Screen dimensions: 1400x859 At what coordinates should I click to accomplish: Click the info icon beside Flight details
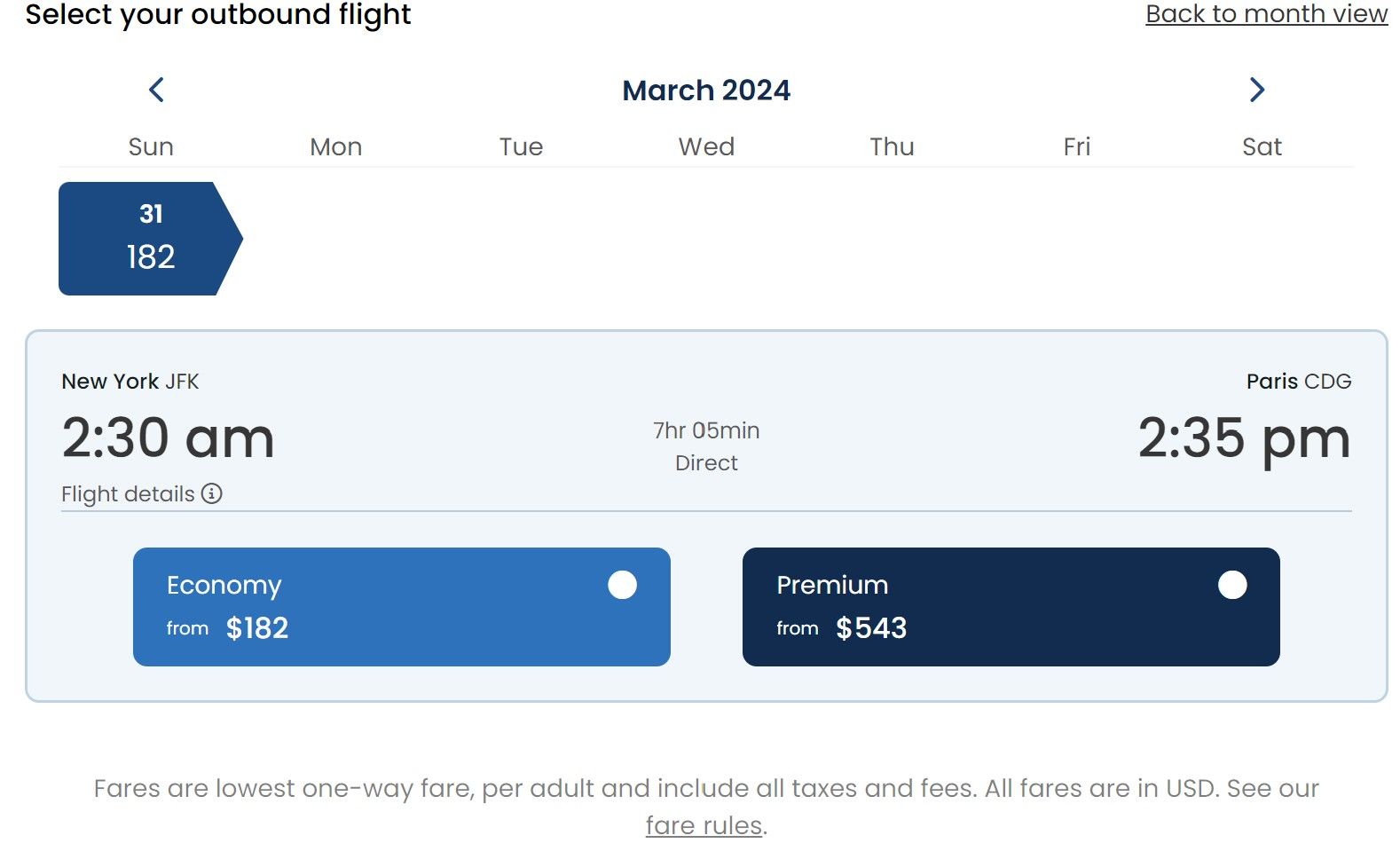[212, 493]
